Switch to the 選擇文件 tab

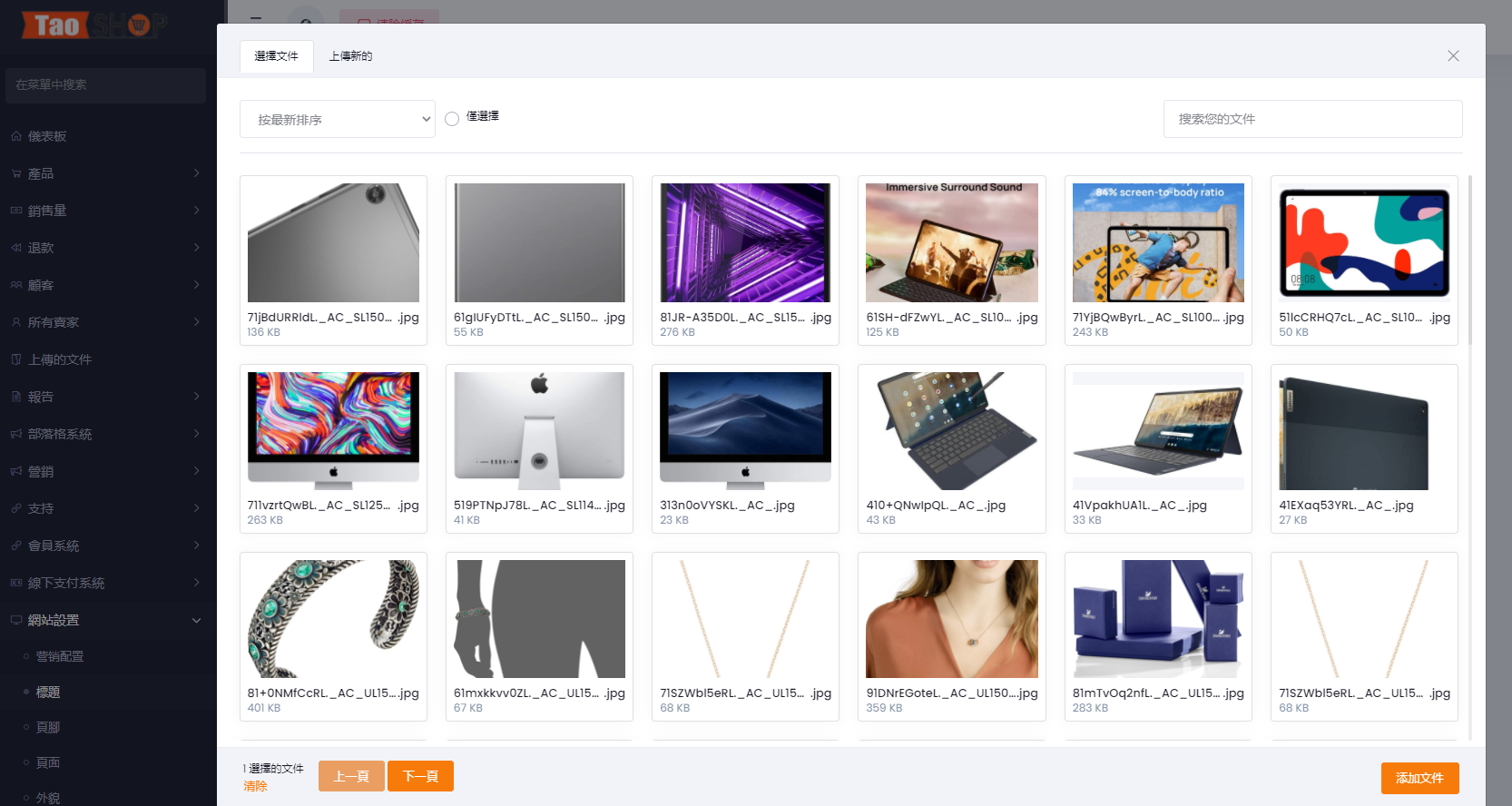[277, 56]
